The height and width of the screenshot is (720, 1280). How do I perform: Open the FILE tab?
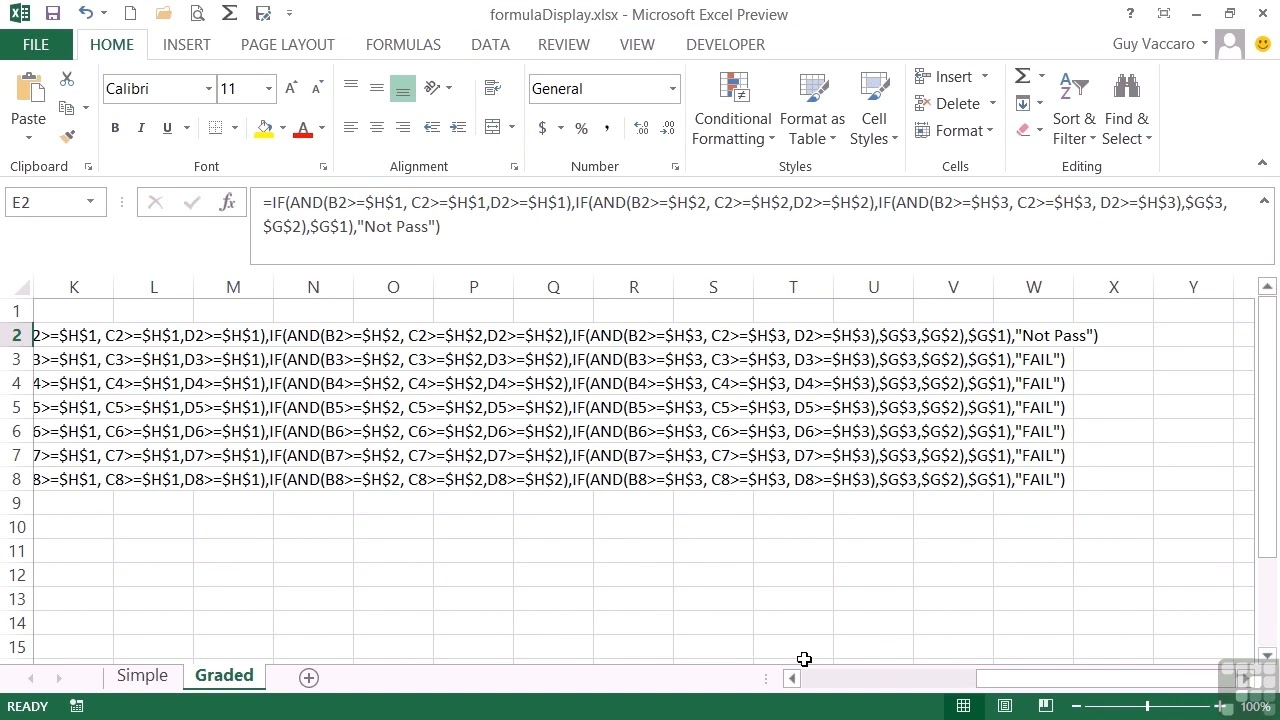(35, 45)
